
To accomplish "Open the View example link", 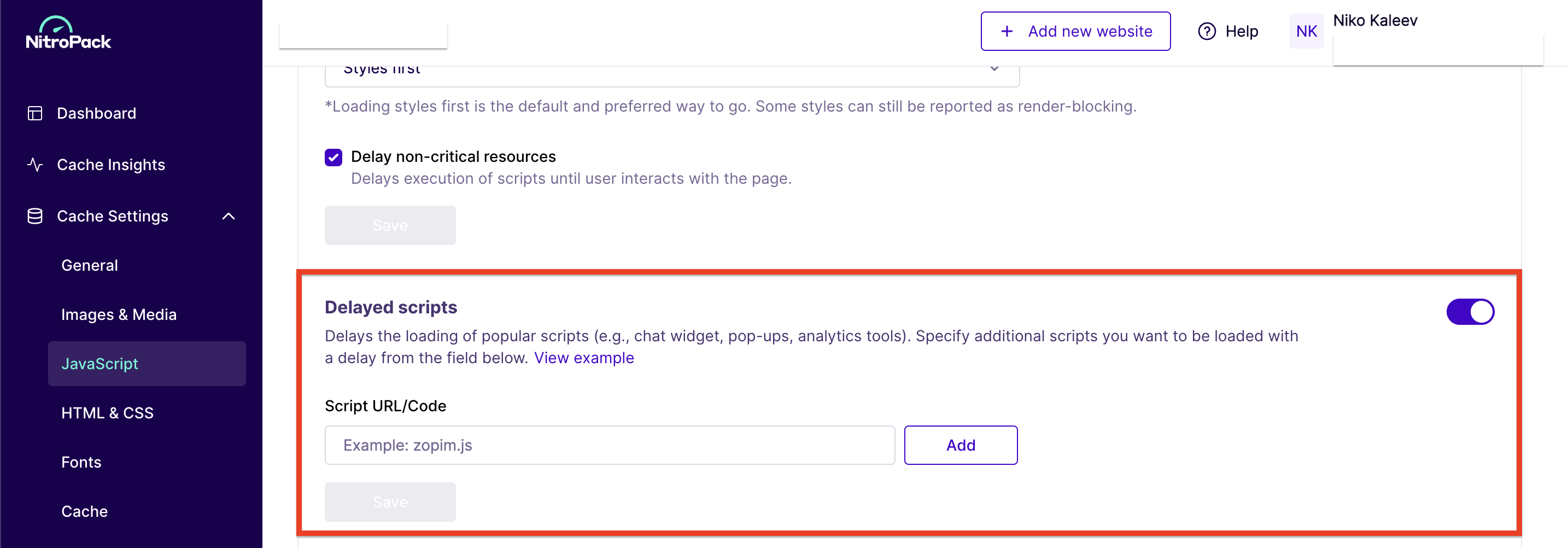I will [584, 358].
